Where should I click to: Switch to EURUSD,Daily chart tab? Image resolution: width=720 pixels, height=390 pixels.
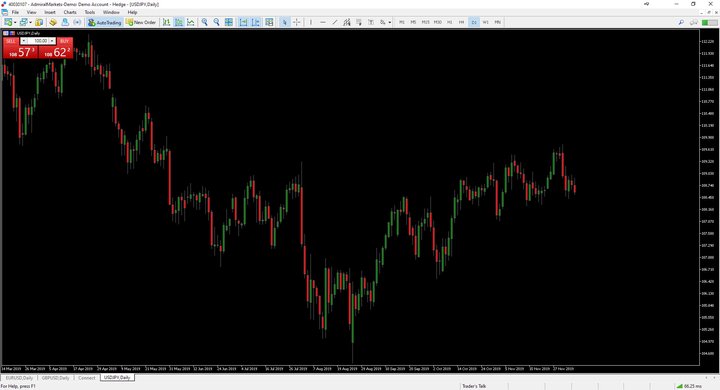coord(19,378)
